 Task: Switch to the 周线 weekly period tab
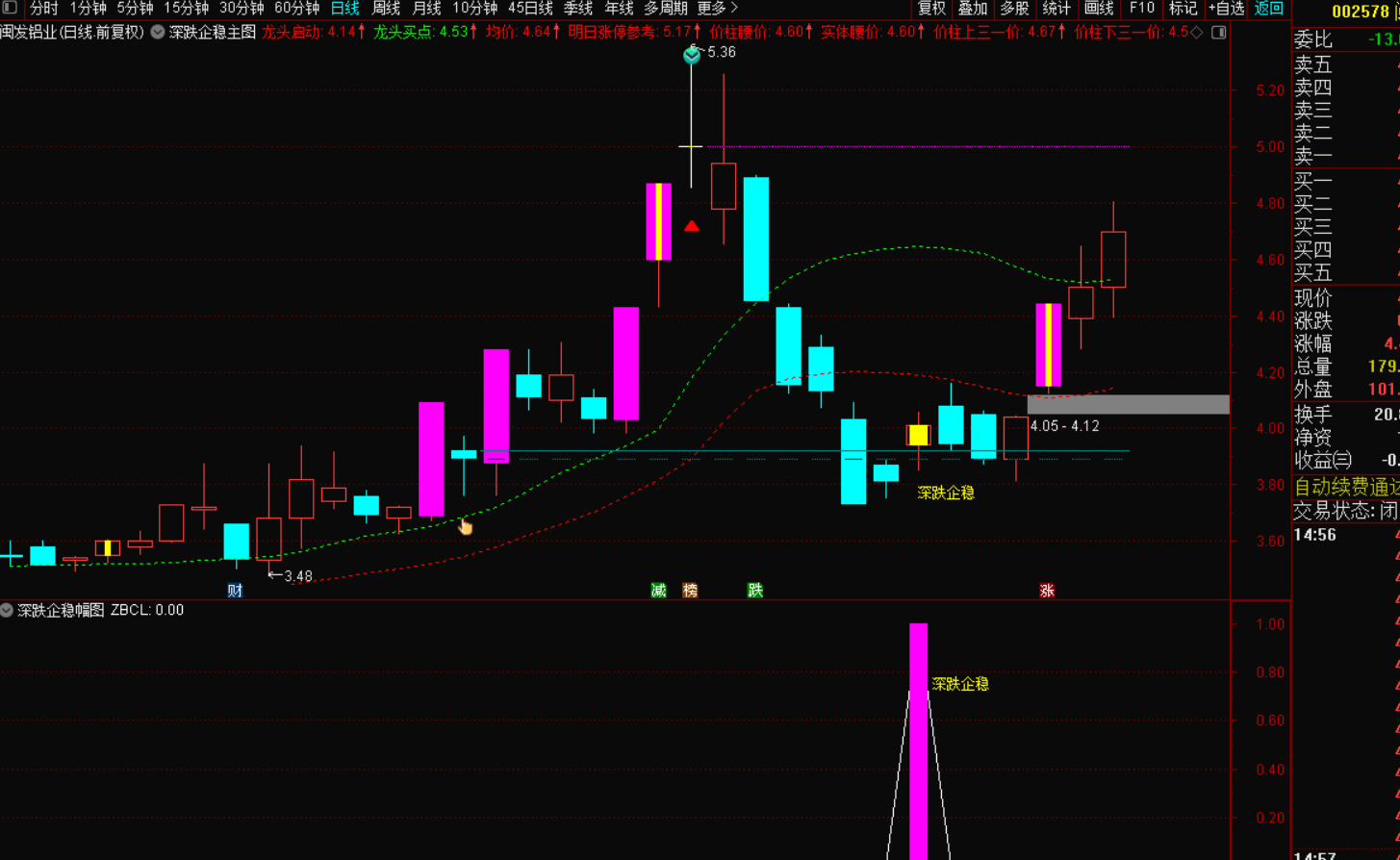coord(386,9)
